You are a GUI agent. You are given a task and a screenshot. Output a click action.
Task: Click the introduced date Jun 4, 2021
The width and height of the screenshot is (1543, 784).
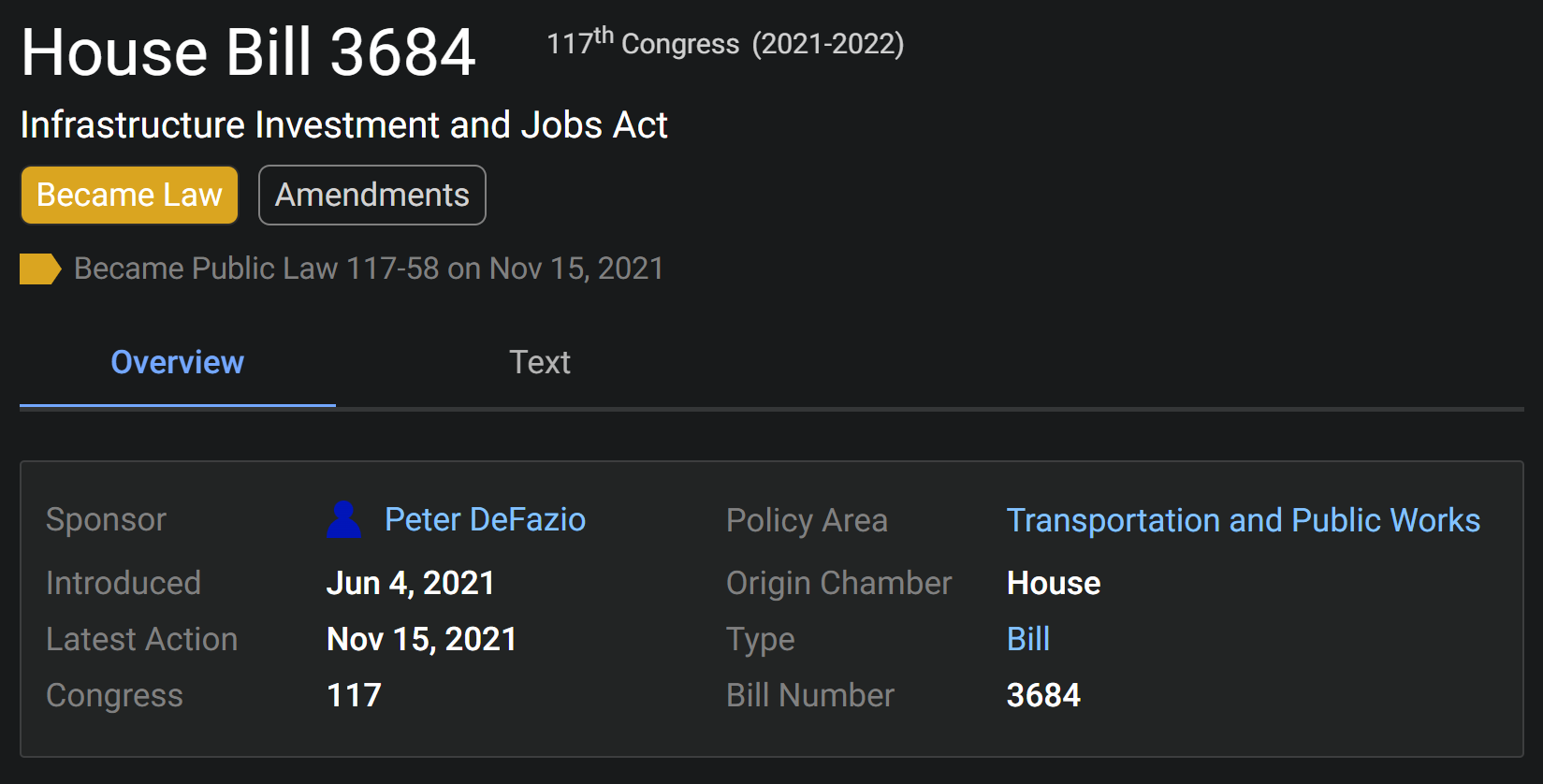[410, 583]
